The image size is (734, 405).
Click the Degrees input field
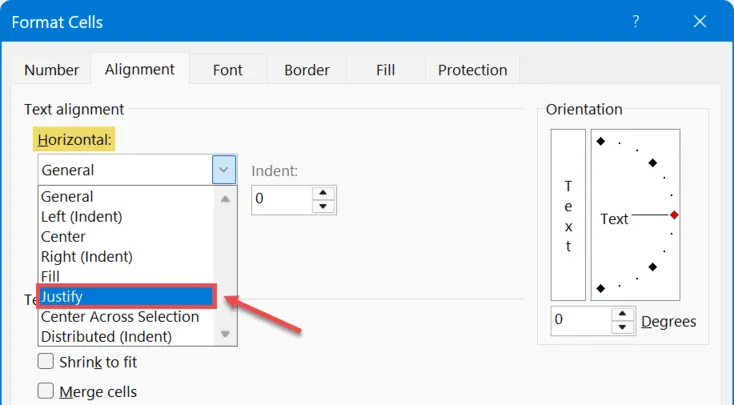pos(580,321)
